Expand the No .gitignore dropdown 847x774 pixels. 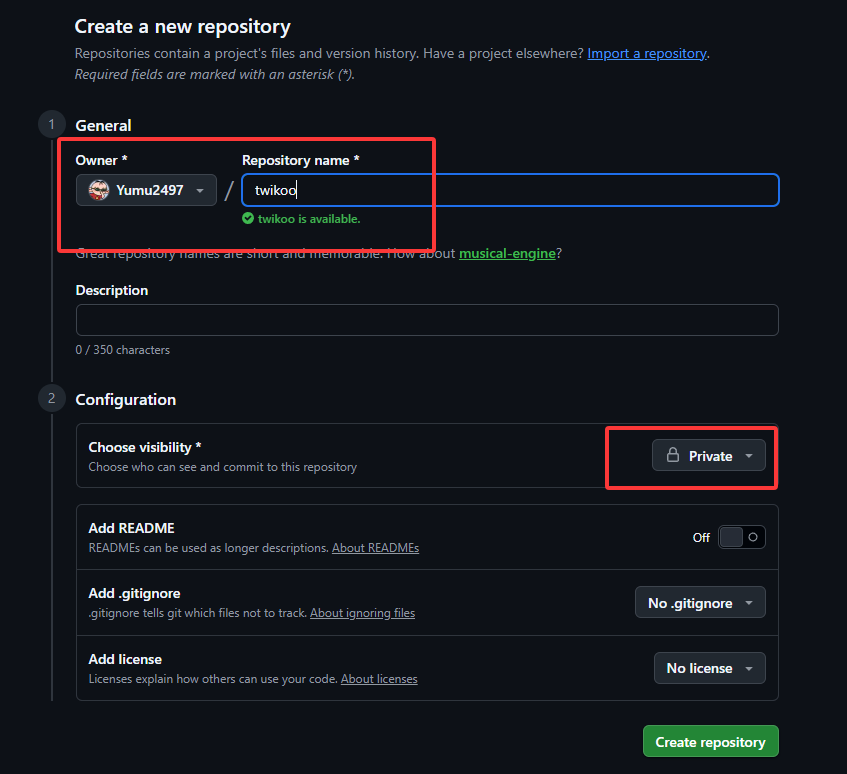click(700, 603)
